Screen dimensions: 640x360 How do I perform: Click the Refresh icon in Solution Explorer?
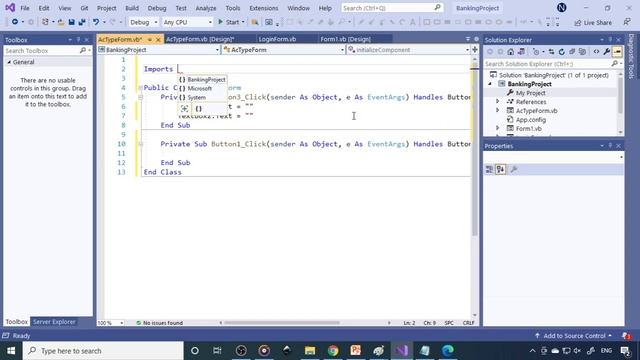(x=562, y=52)
